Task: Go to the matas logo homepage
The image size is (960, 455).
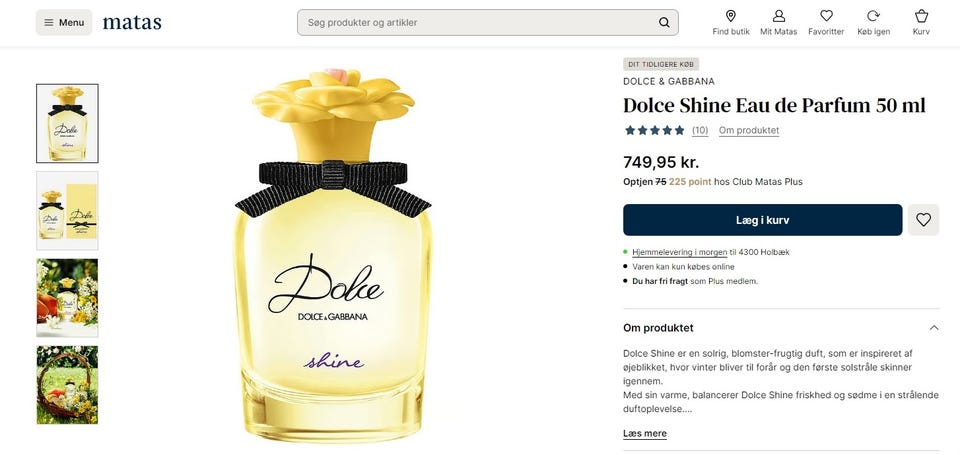Action: click(132, 23)
